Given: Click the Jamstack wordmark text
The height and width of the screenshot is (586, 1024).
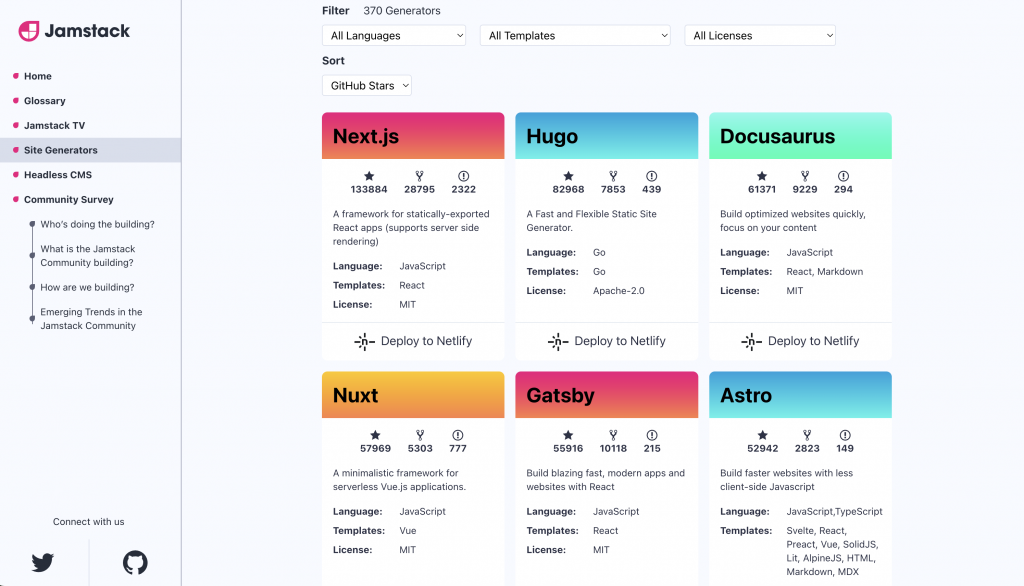Looking at the screenshot, I should point(87,31).
